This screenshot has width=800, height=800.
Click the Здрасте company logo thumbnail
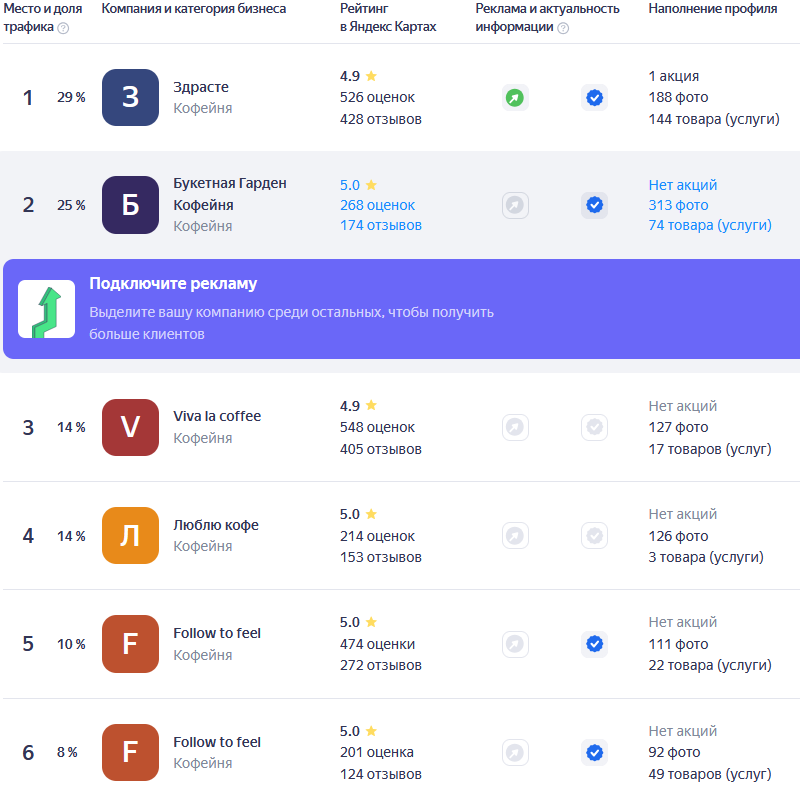(130, 98)
